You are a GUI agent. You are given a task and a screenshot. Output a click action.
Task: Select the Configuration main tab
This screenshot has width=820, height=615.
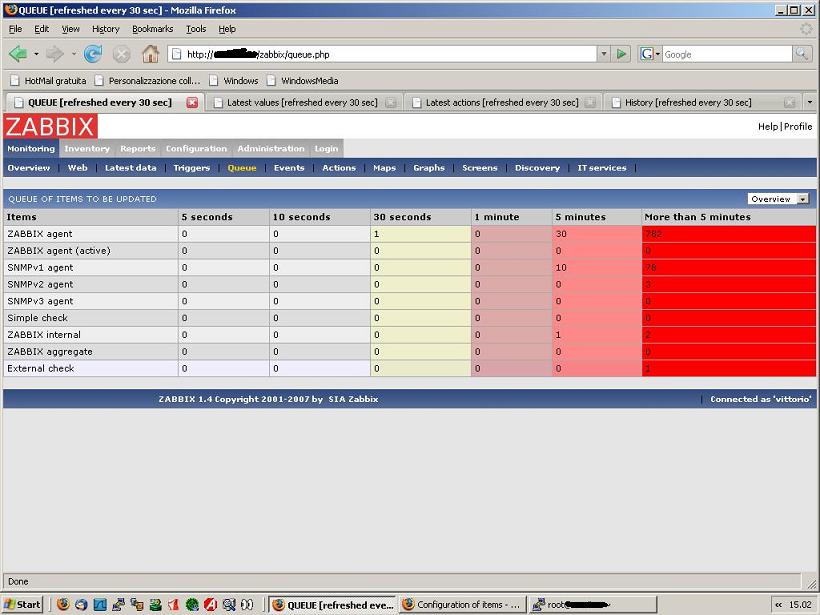(197, 149)
